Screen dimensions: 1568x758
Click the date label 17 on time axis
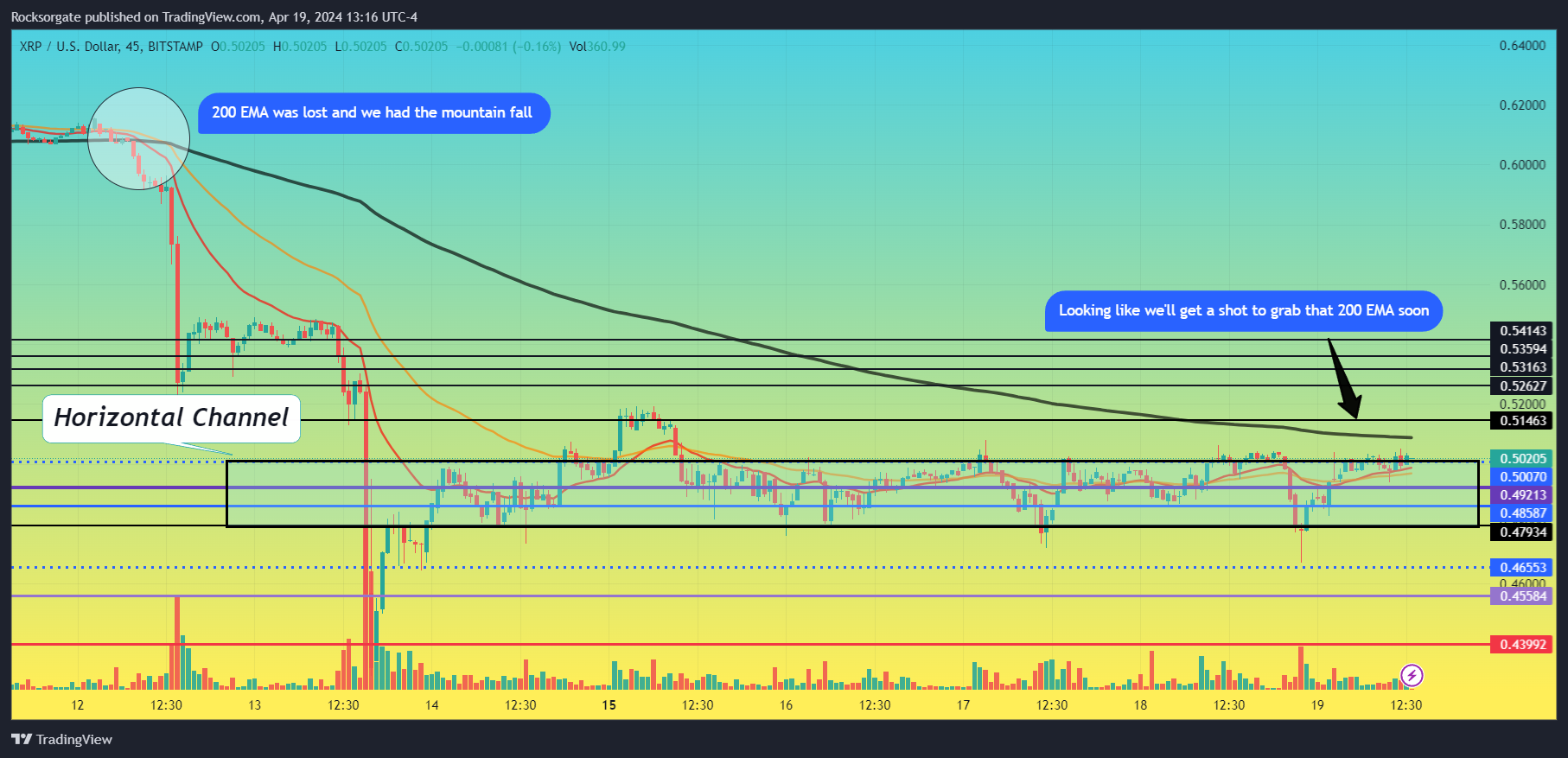964,705
